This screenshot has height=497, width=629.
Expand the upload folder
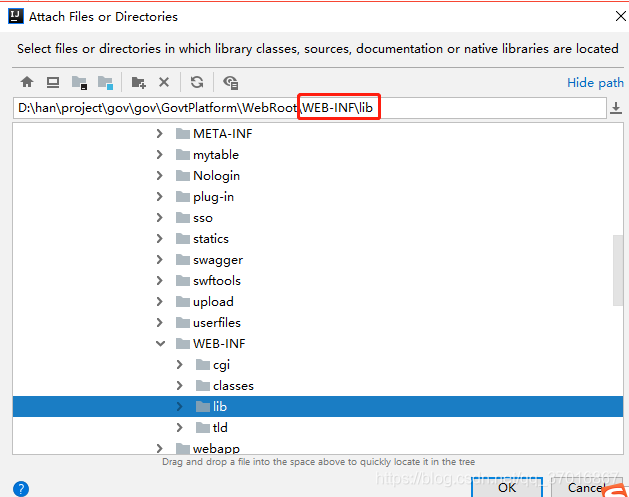tap(160, 302)
